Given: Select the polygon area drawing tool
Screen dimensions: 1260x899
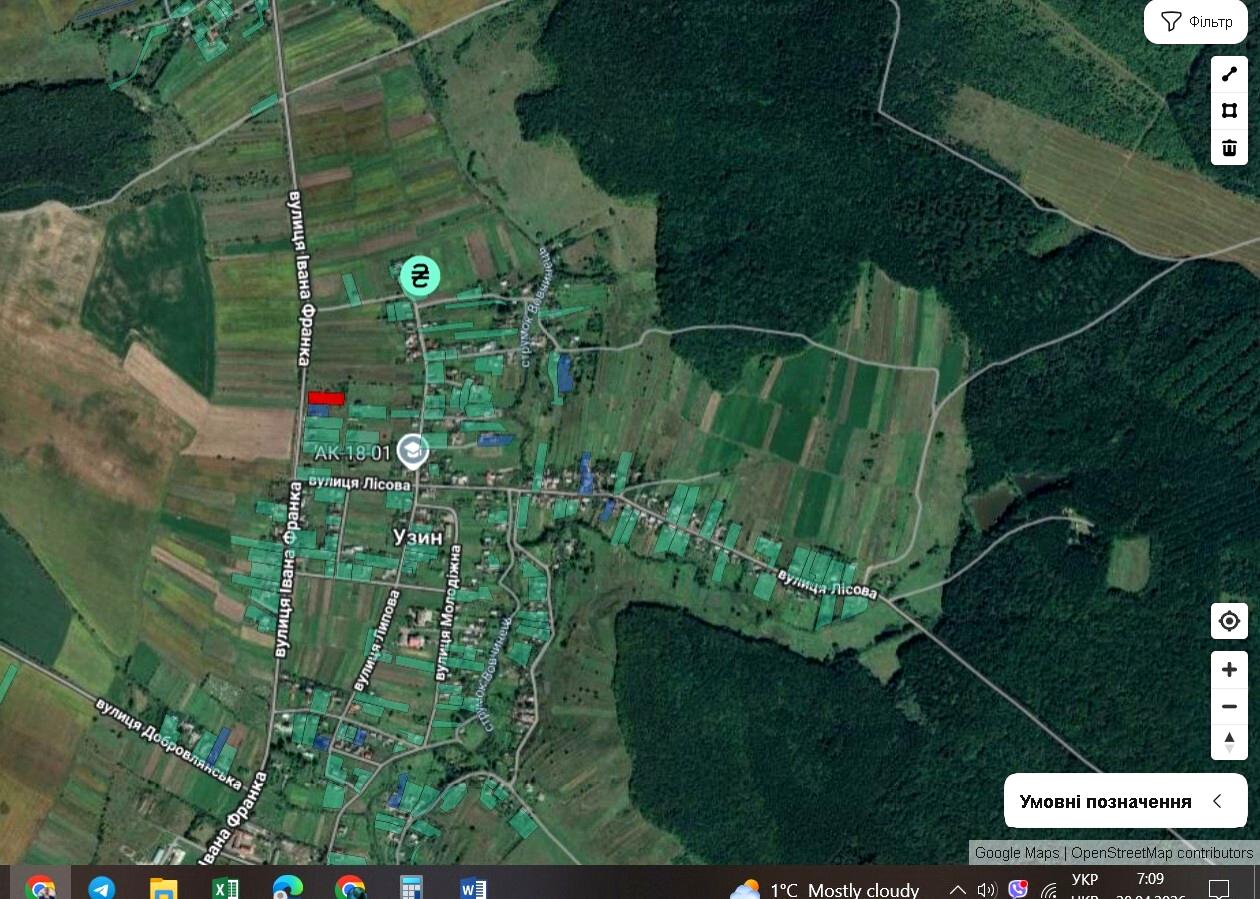Looking at the screenshot, I should 1229,111.
